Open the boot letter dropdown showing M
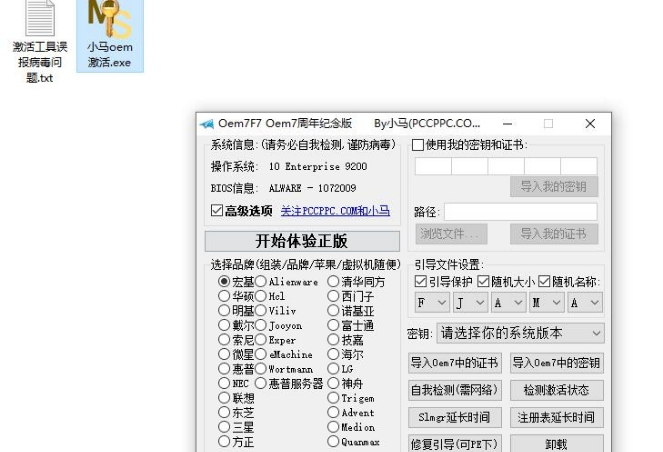The image size is (663, 452). coord(547,303)
